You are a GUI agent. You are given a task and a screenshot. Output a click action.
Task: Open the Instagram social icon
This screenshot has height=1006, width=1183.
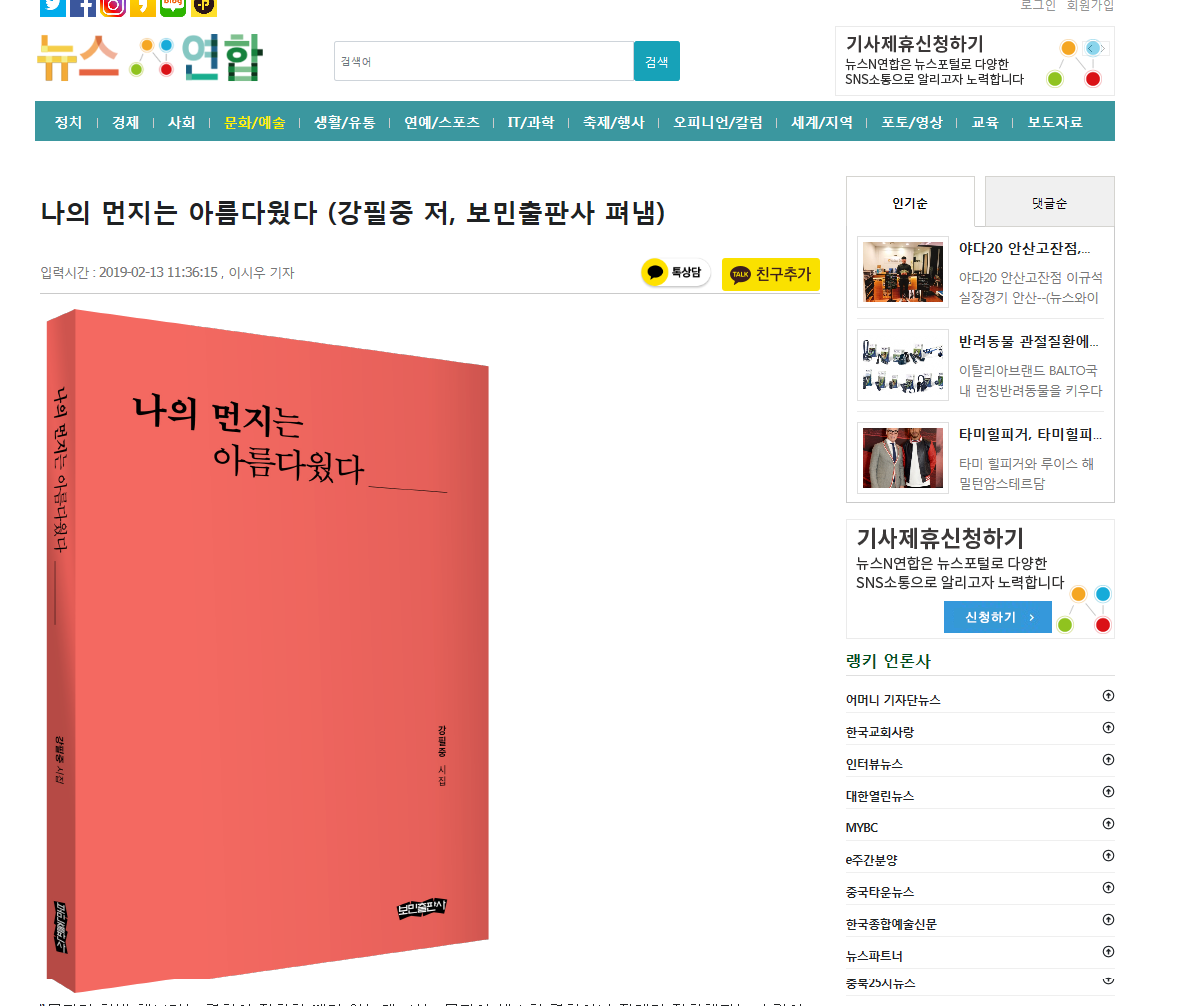113,7
